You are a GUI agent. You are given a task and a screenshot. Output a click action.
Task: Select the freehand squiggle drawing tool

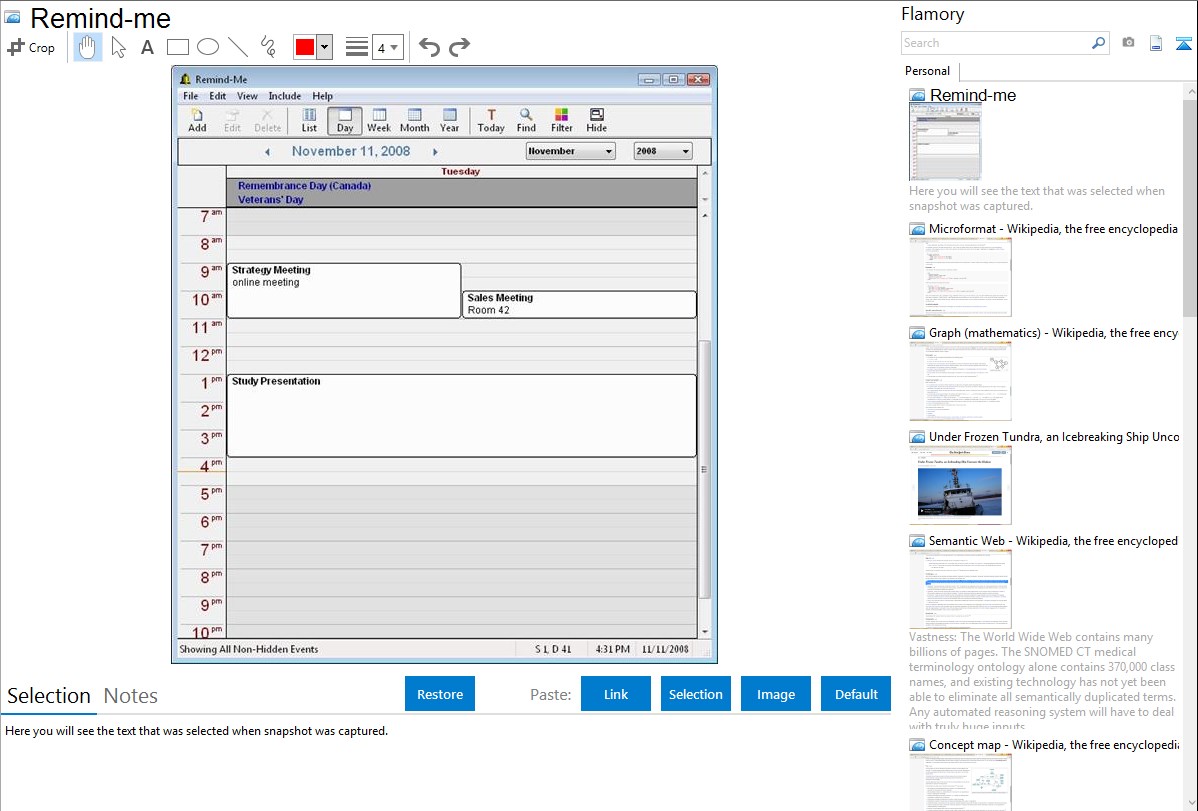point(268,47)
